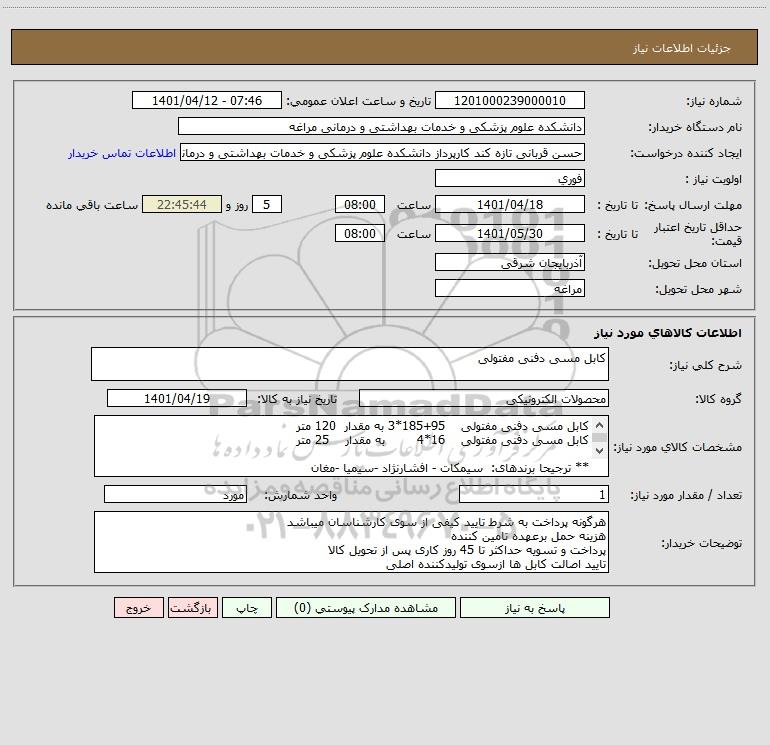This screenshot has width=770, height=745.
Task: Click label 'نام دستگاه خریدار:'
Action: click(x=695, y=128)
